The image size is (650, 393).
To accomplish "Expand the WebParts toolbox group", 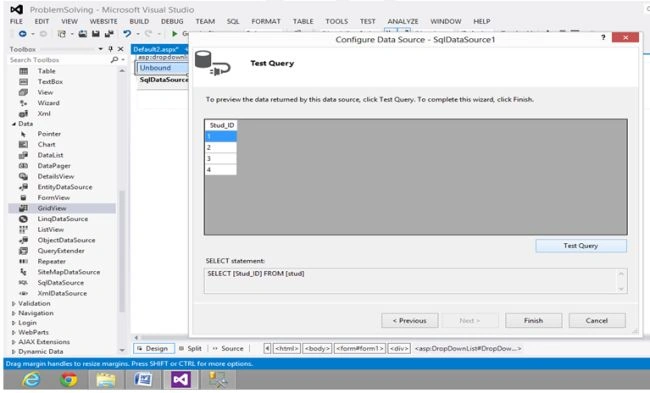I will pos(14,332).
